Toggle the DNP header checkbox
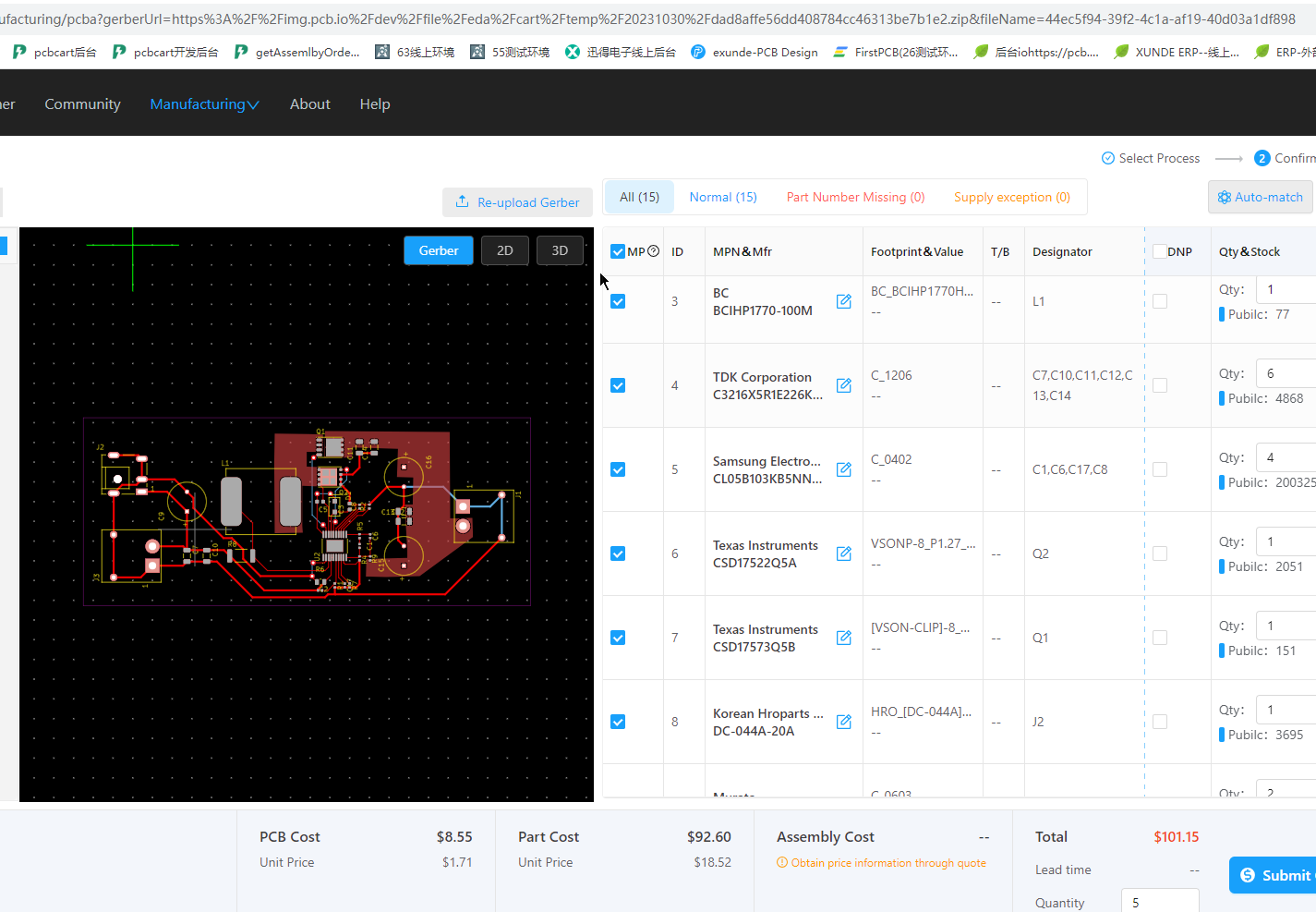 coord(1160,251)
